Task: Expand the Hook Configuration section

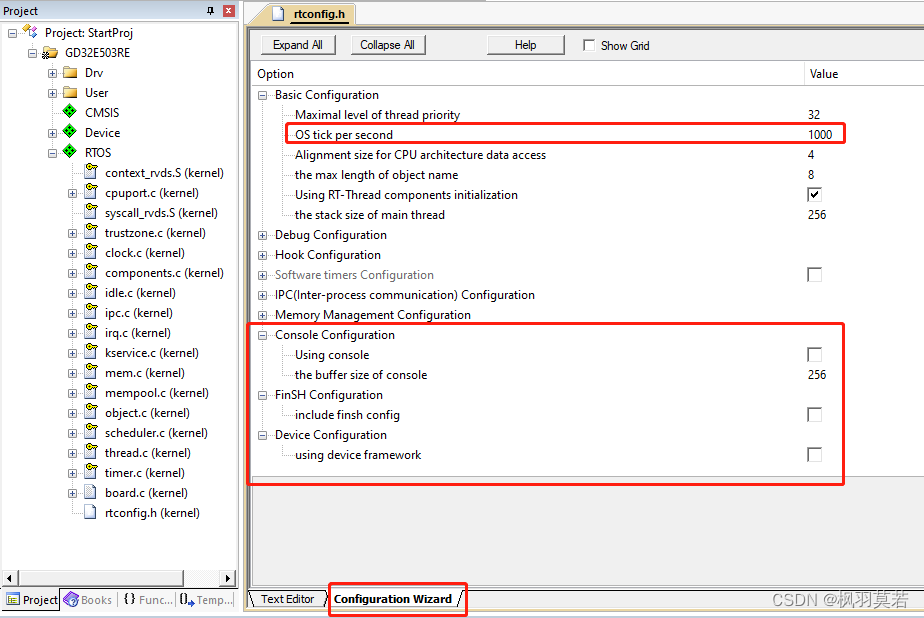Action: coord(263,256)
